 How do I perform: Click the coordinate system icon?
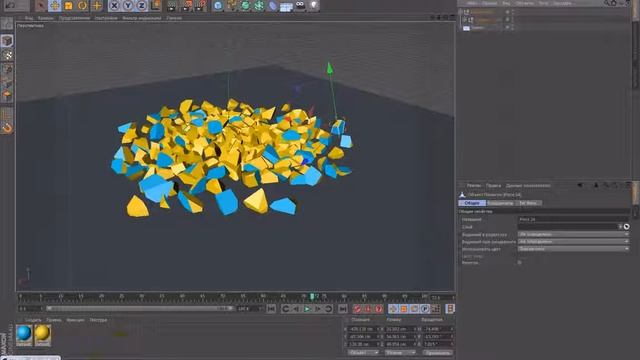point(156,5)
